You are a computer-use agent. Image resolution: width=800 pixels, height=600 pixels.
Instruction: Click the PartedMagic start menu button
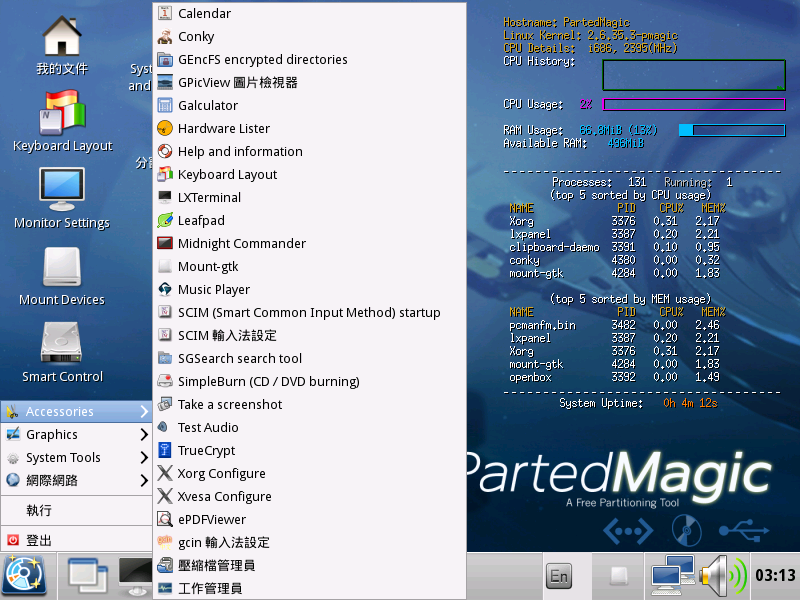tap(24, 577)
